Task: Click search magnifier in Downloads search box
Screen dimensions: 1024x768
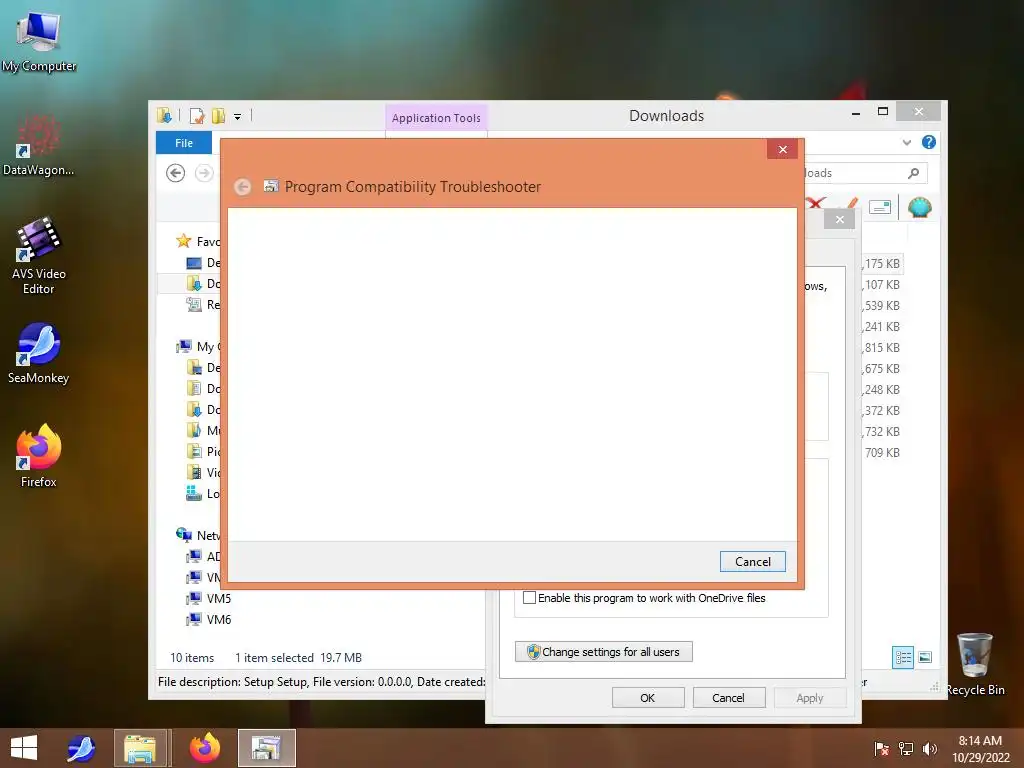Action: point(914,173)
